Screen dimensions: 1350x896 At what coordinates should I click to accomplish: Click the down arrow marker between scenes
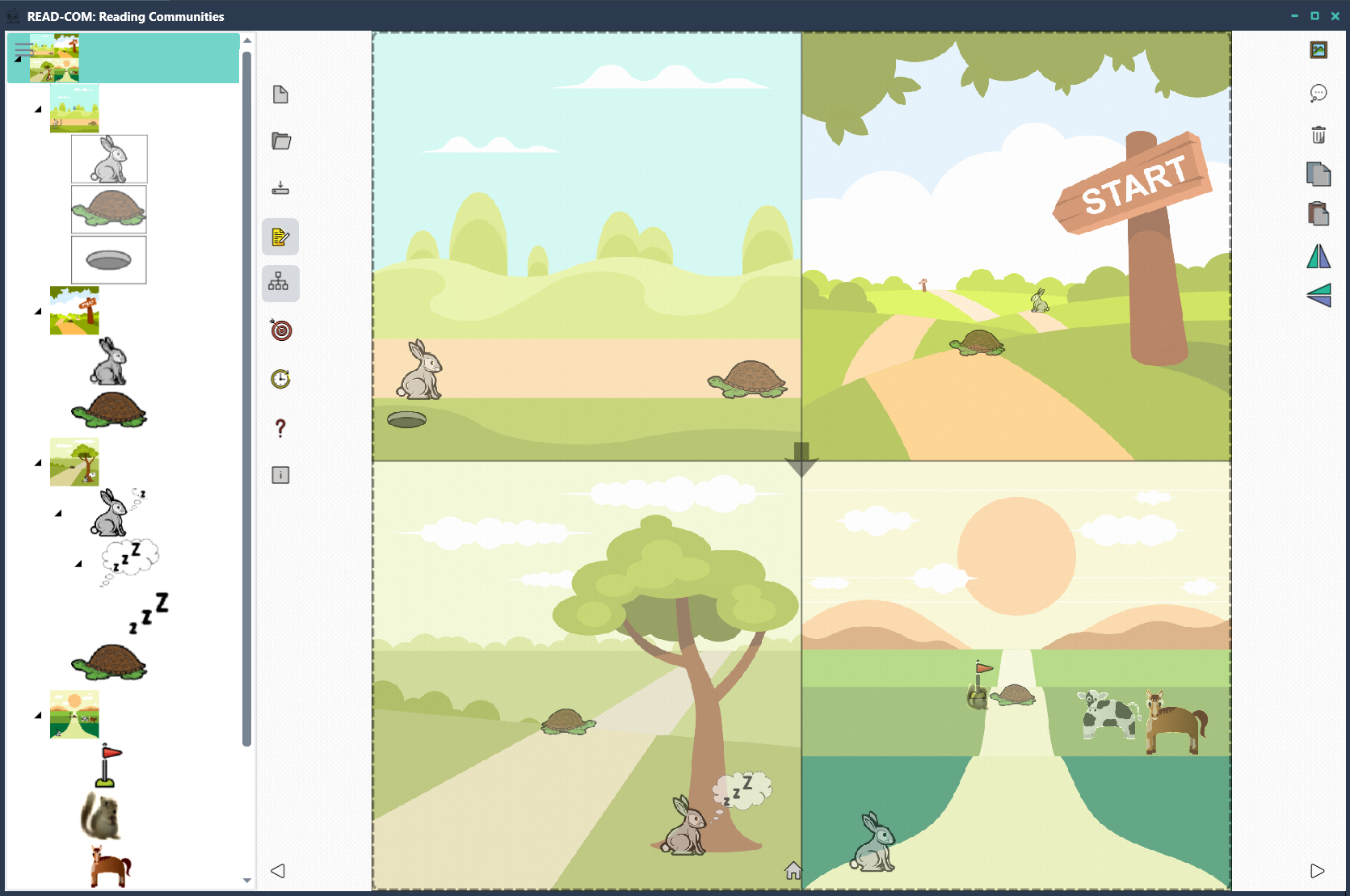click(x=801, y=459)
